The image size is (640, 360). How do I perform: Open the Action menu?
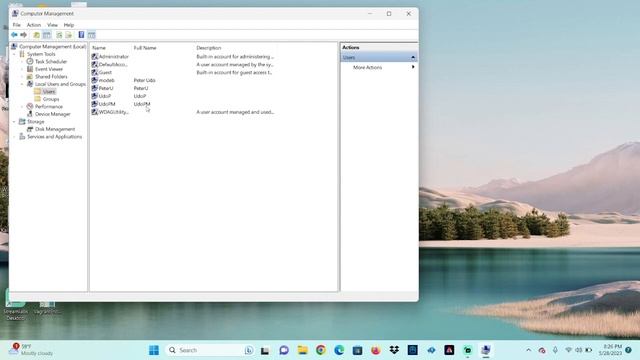pos(34,25)
